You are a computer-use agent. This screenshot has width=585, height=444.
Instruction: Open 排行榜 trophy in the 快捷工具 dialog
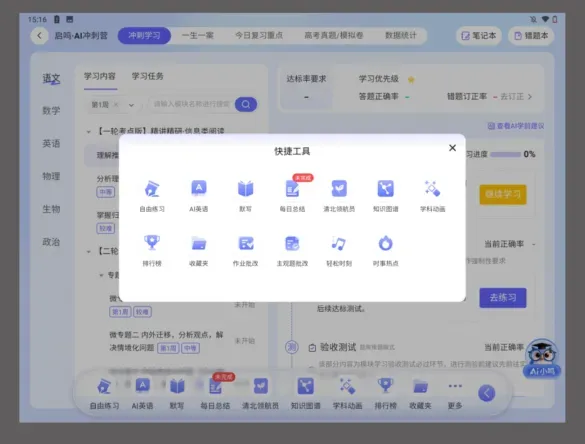[x=152, y=250]
